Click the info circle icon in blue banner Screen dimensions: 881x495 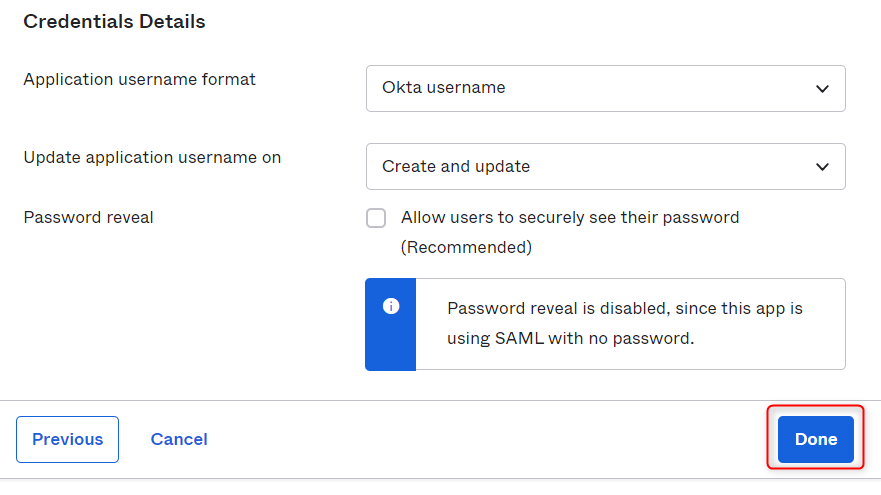[x=391, y=306]
